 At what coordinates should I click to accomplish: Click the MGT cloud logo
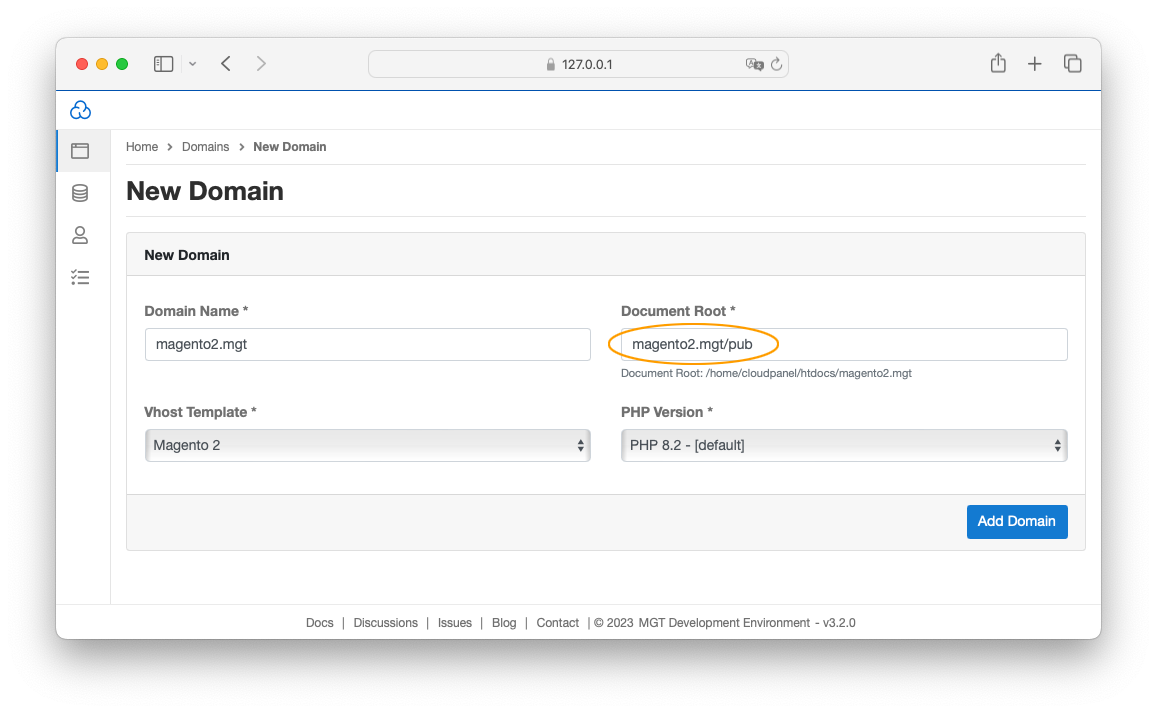80,110
